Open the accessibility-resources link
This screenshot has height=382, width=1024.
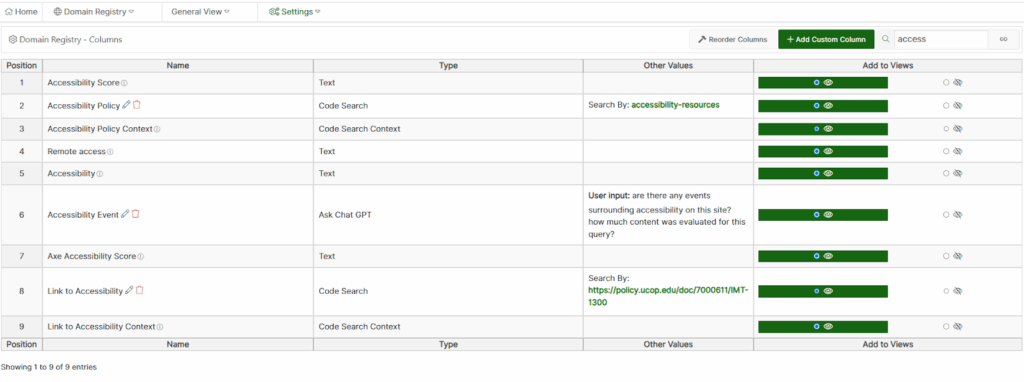coord(675,104)
